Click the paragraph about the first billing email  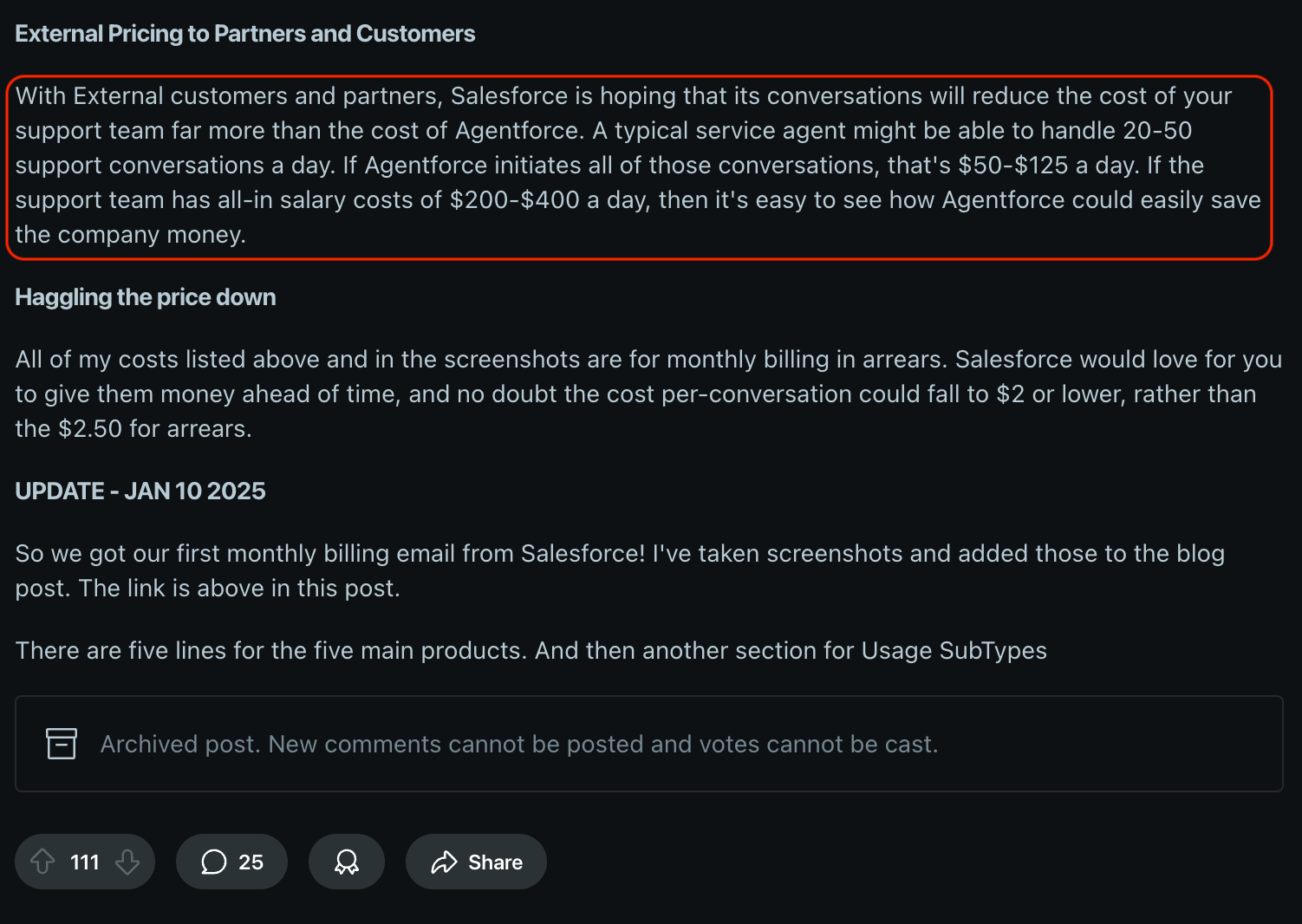(x=620, y=570)
